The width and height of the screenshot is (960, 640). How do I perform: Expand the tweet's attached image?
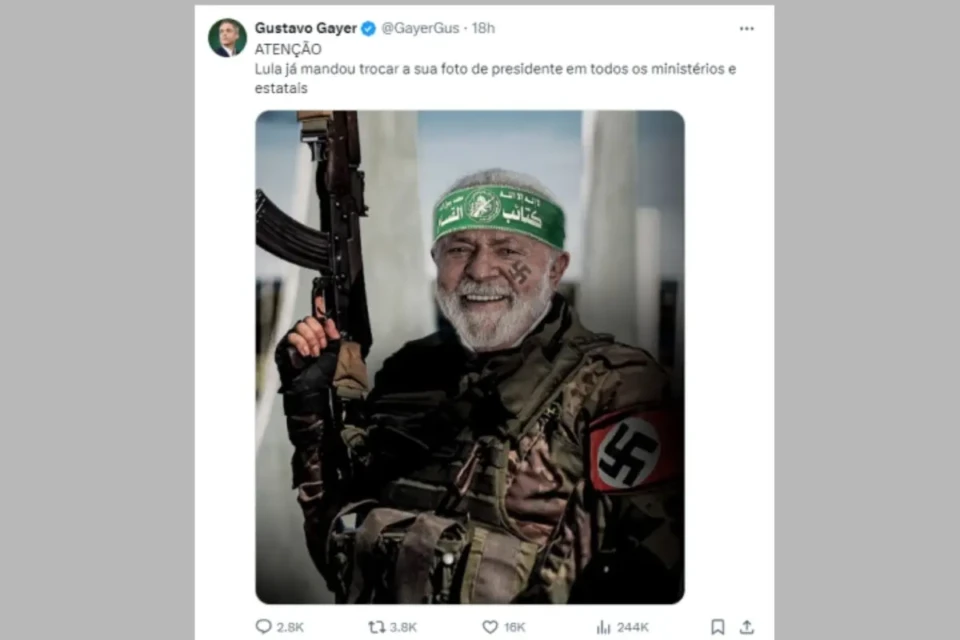pos(470,356)
